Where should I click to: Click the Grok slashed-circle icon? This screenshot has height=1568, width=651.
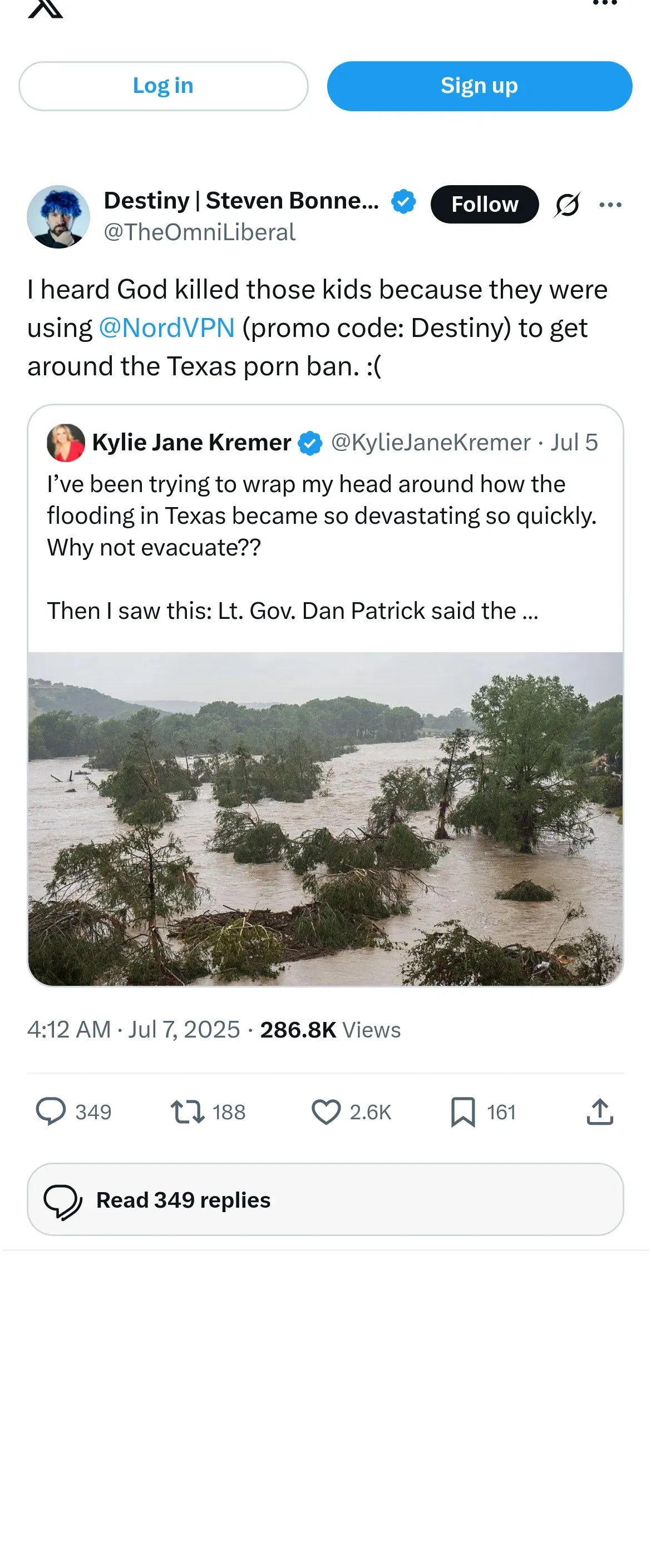click(x=567, y=205)
